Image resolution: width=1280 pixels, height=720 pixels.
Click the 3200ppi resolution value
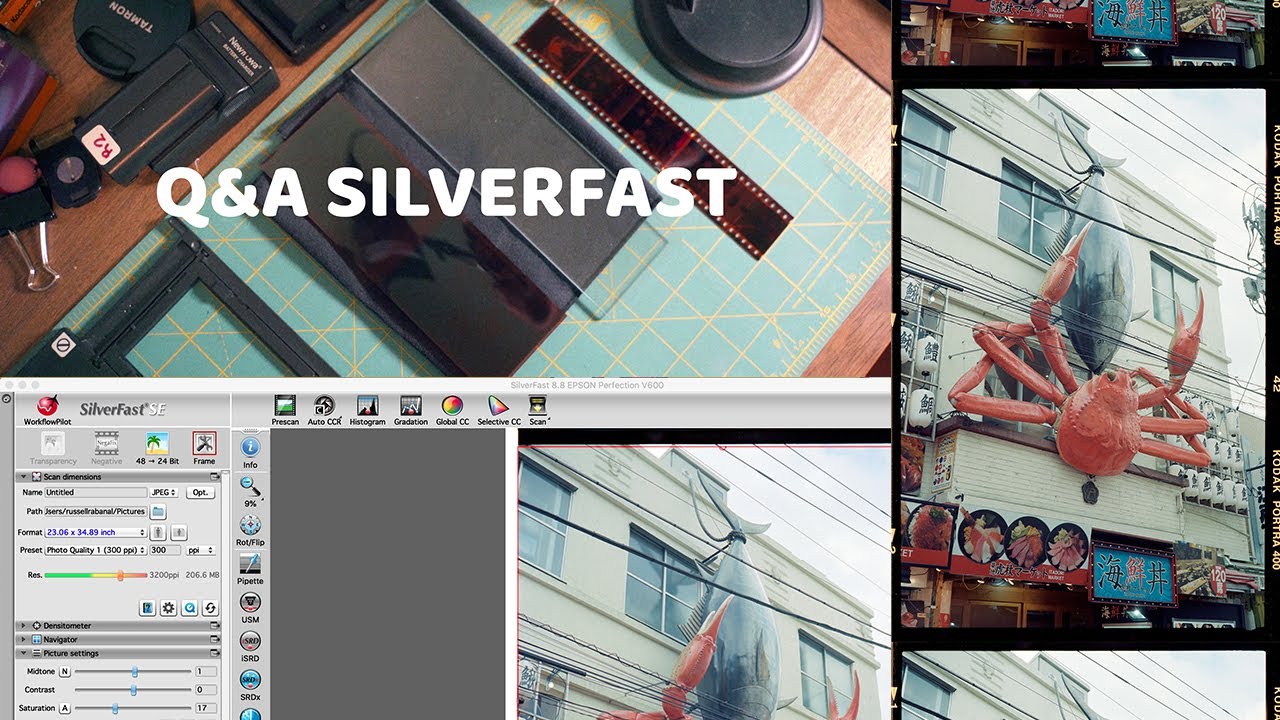tap(164, 575)
